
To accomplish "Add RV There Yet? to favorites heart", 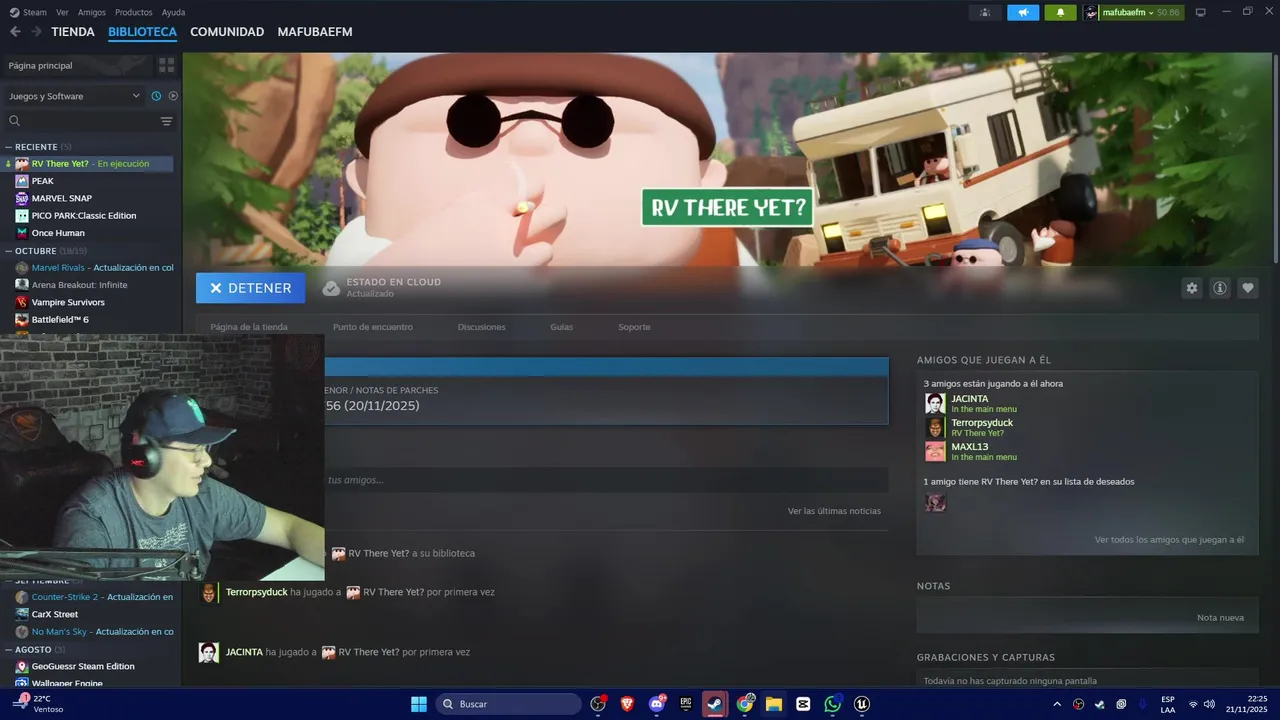I will [x=1248, y=288].
